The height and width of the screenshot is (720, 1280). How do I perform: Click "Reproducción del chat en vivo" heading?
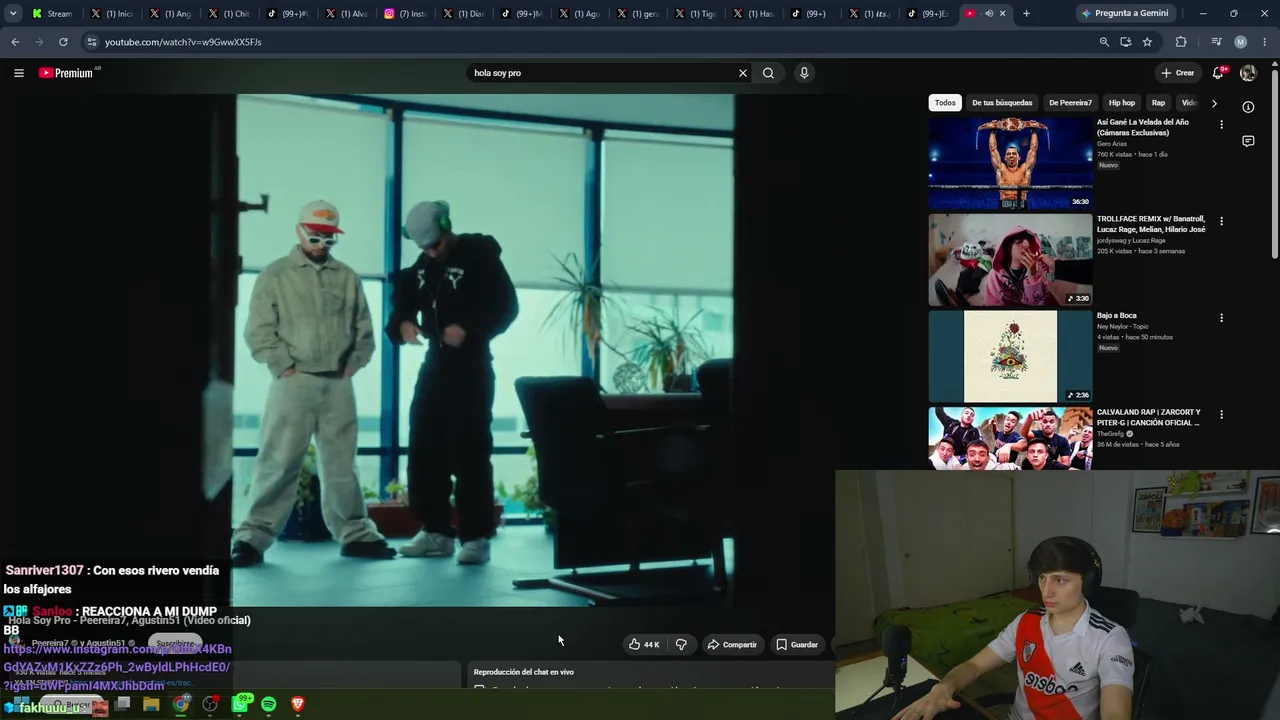(524, 672)
